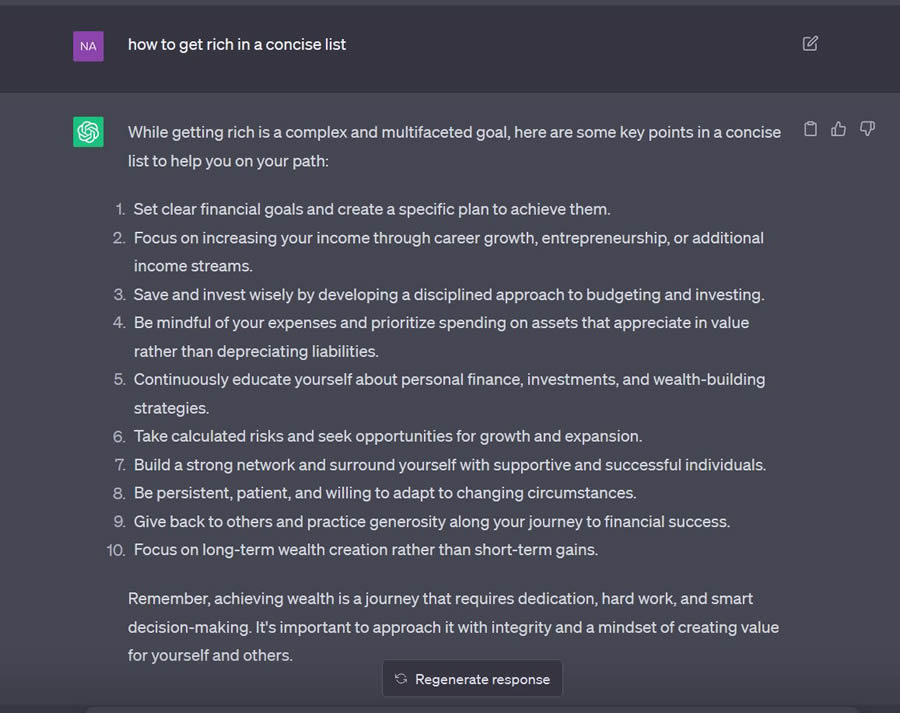Copy the response with the clipboard icon
The width and height of the screenshot is (900, 713).
[811, 129]
